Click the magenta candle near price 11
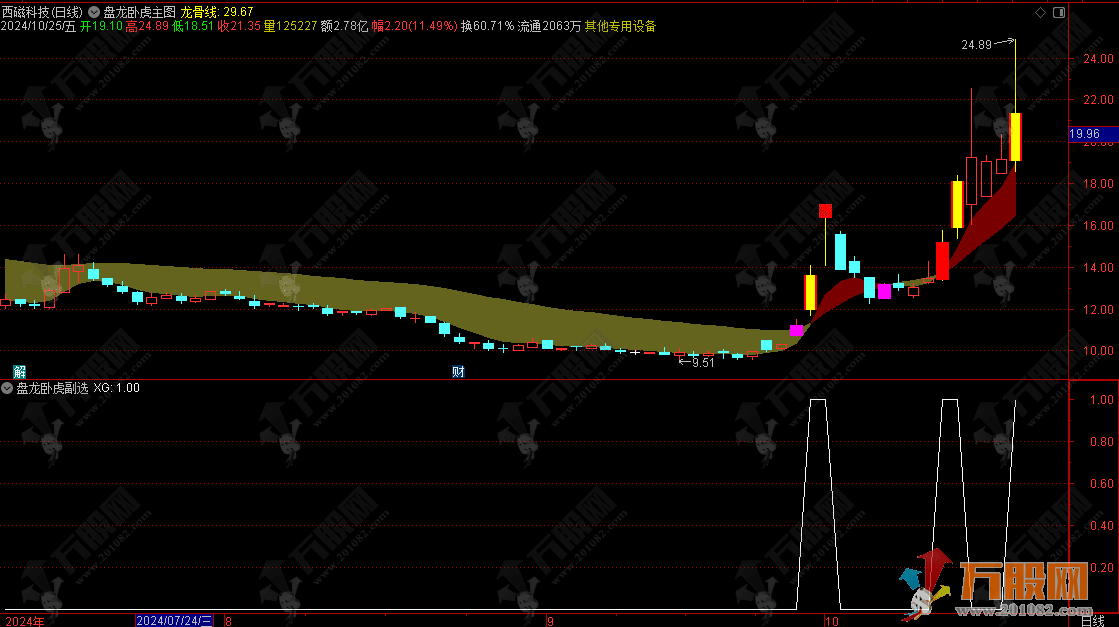Screen dimensions: 1119x627 pyautogui.click(x=796, y=330)
